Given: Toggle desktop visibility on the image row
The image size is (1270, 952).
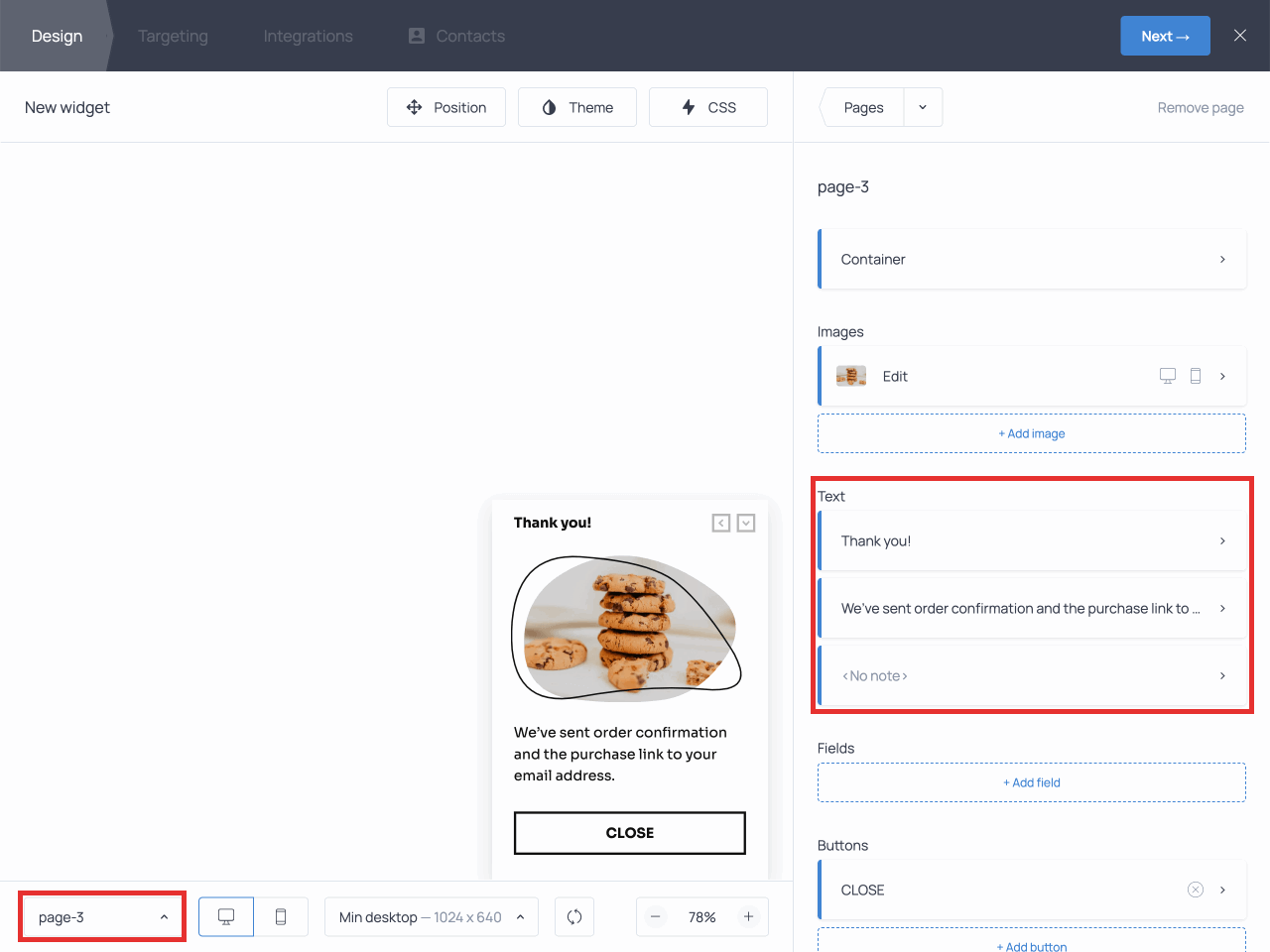Looking at the screenshot, I should 1167,376.
